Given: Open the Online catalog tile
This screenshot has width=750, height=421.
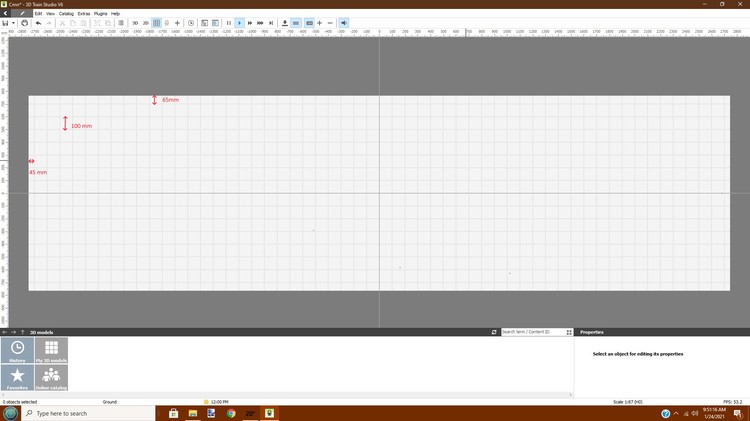Looking at the screenshot, I should pyautogui.click(x=51, y=377).
